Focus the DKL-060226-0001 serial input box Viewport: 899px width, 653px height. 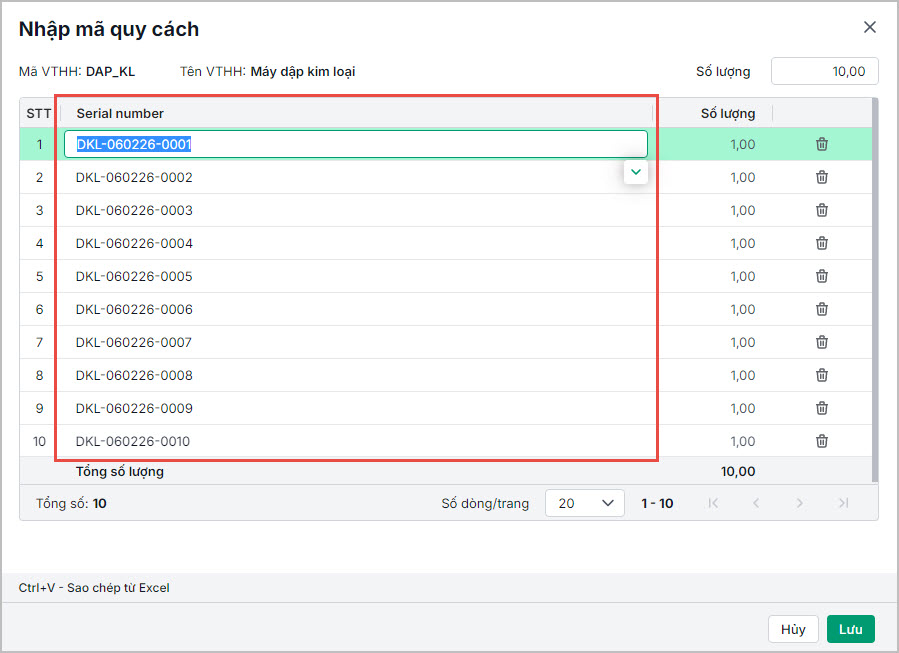tap(355, 144)
